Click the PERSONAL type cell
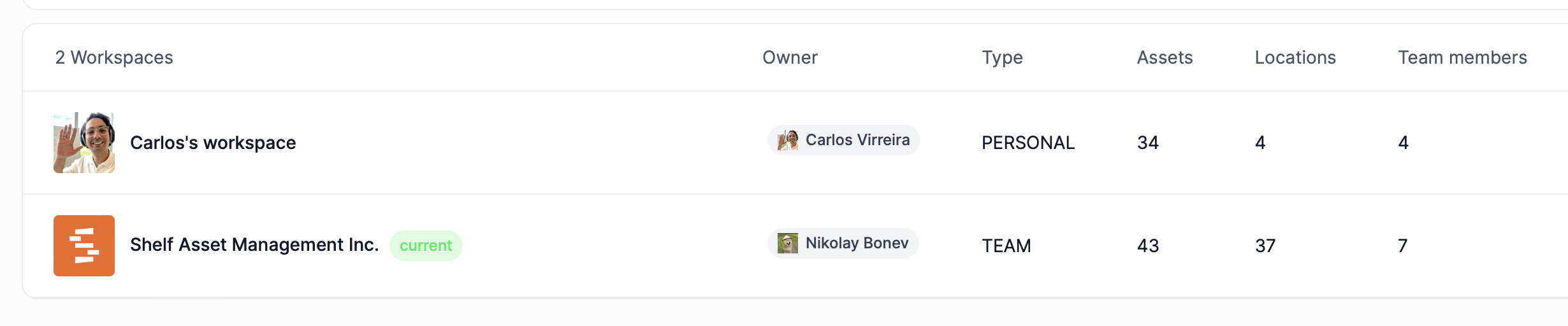 (1027, 143)
